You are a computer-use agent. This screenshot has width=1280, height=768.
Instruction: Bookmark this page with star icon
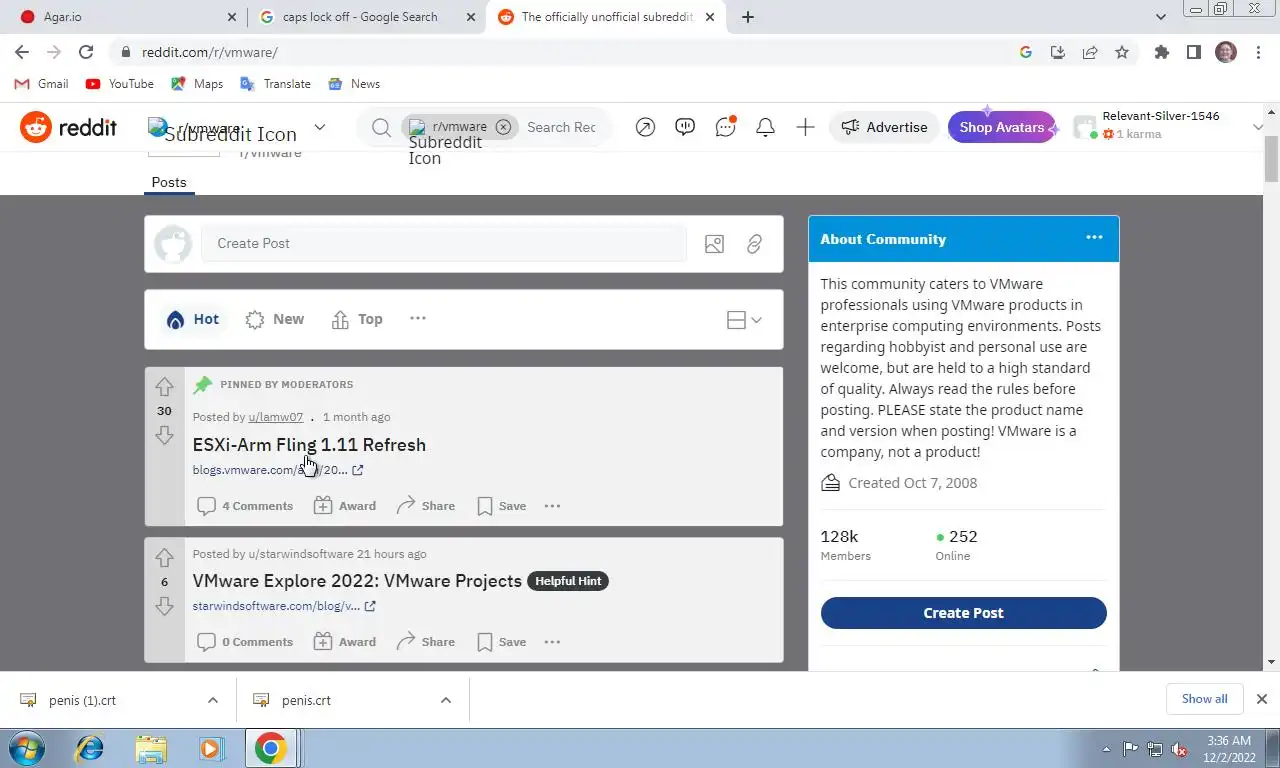(x=1122, y=52)
